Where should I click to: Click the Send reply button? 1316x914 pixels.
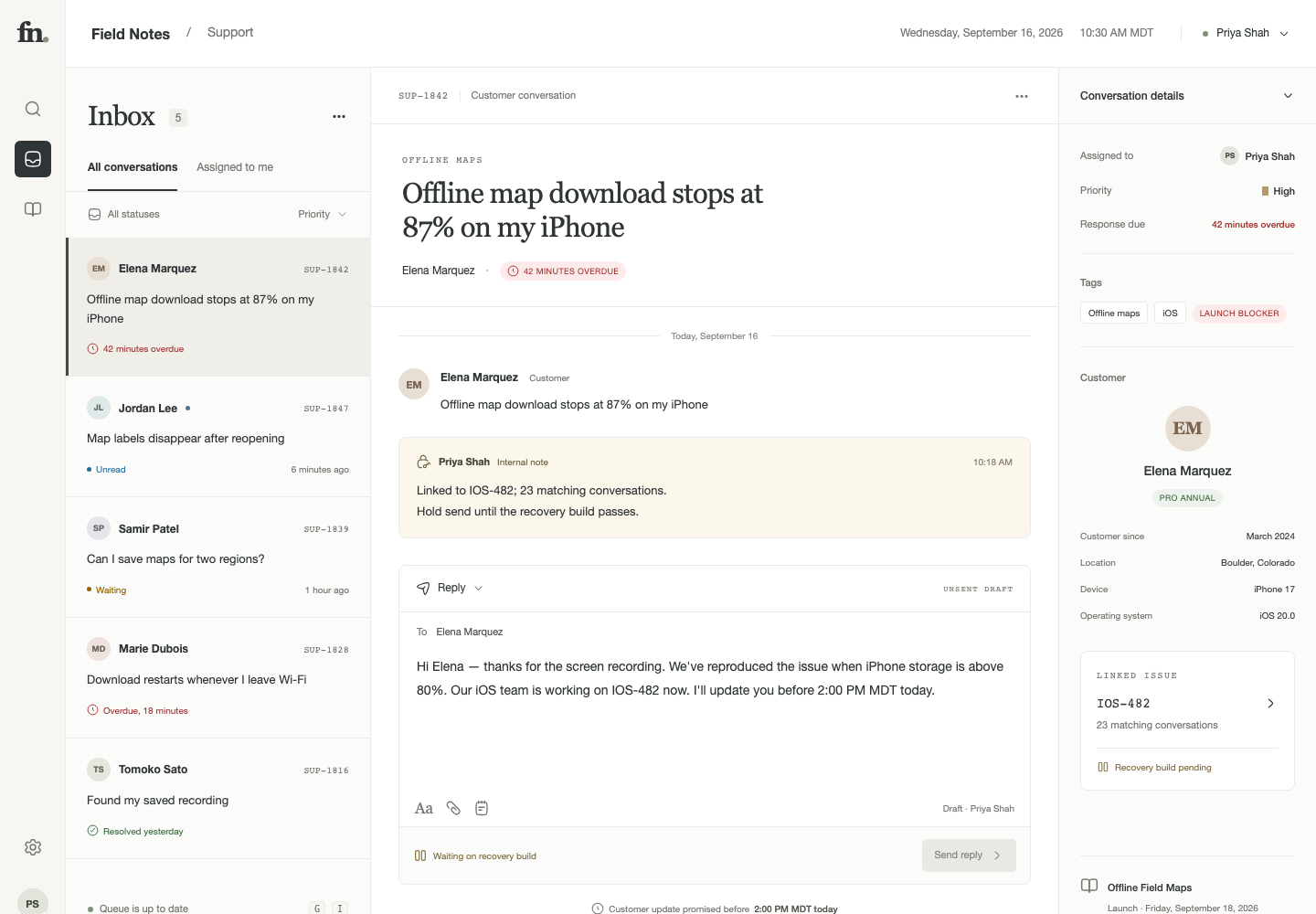point(969,856)
